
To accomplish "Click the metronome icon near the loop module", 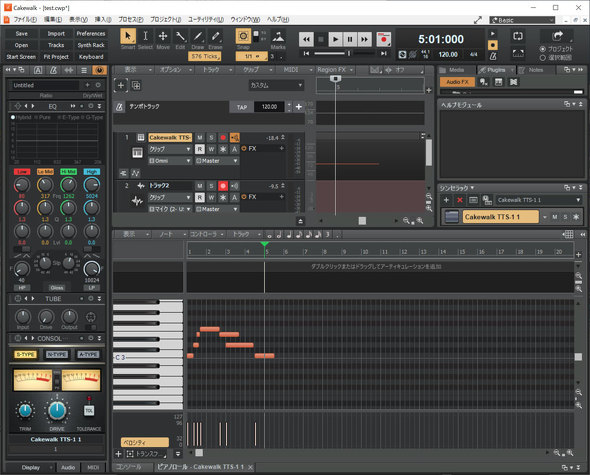I will tap(493, 56).
